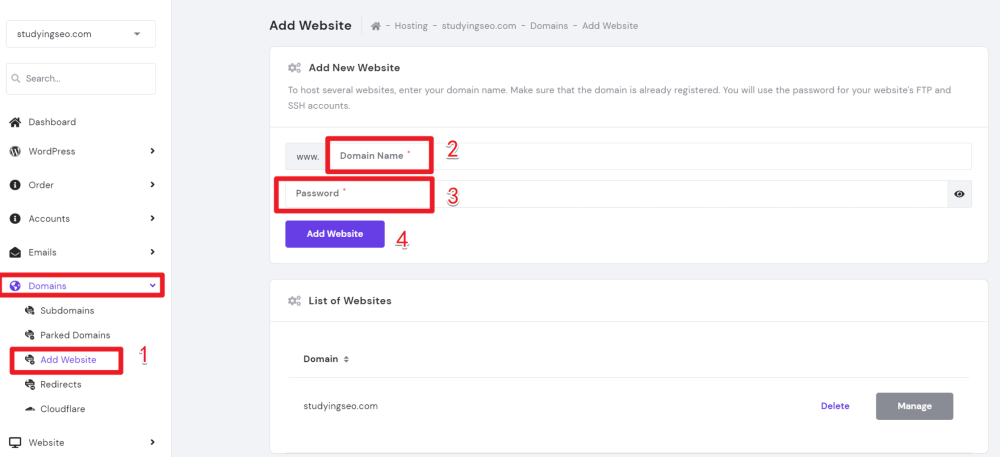1000x457 pixels.
Task: Collapse the Domains menu chevron
Action: click(152, 286)
